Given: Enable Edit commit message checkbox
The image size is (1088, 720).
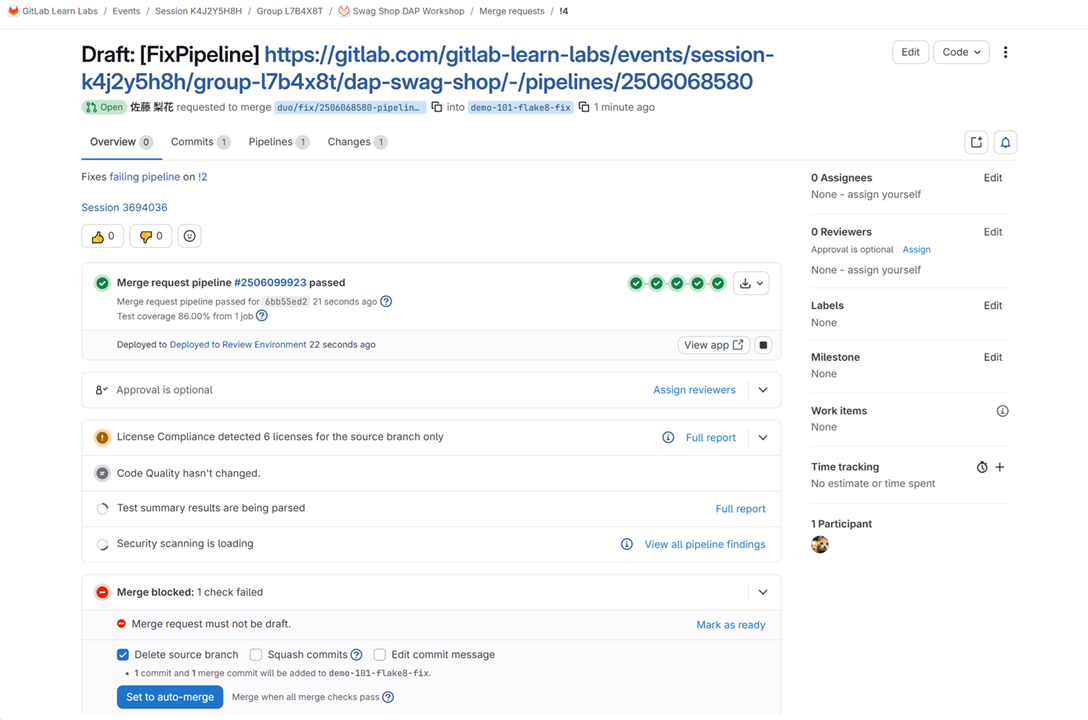Looking at the screenshot, I should pos(380,654).
